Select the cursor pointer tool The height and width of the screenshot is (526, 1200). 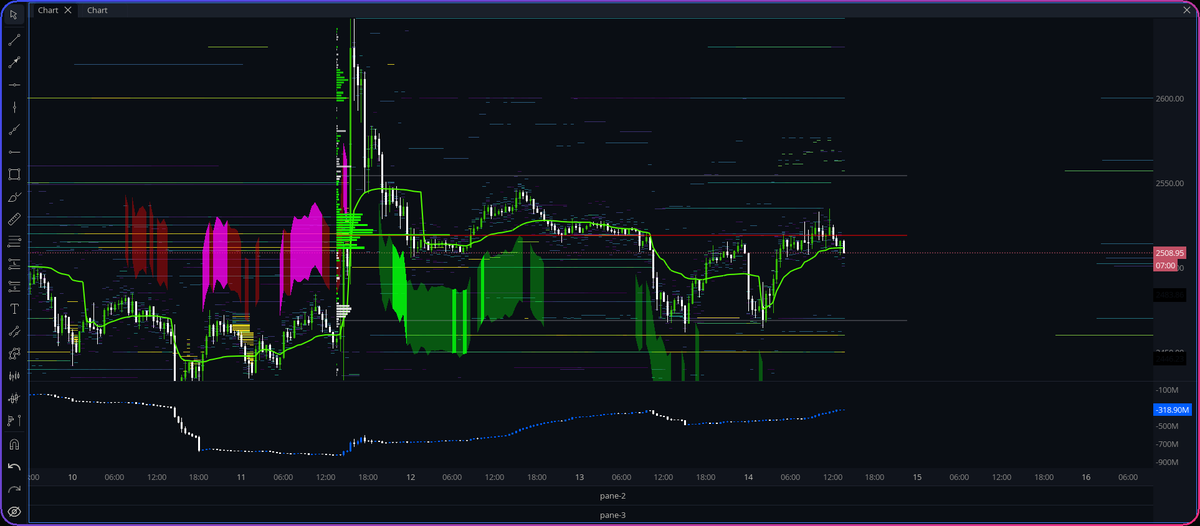pyautogui.click(x=14, y=15)
